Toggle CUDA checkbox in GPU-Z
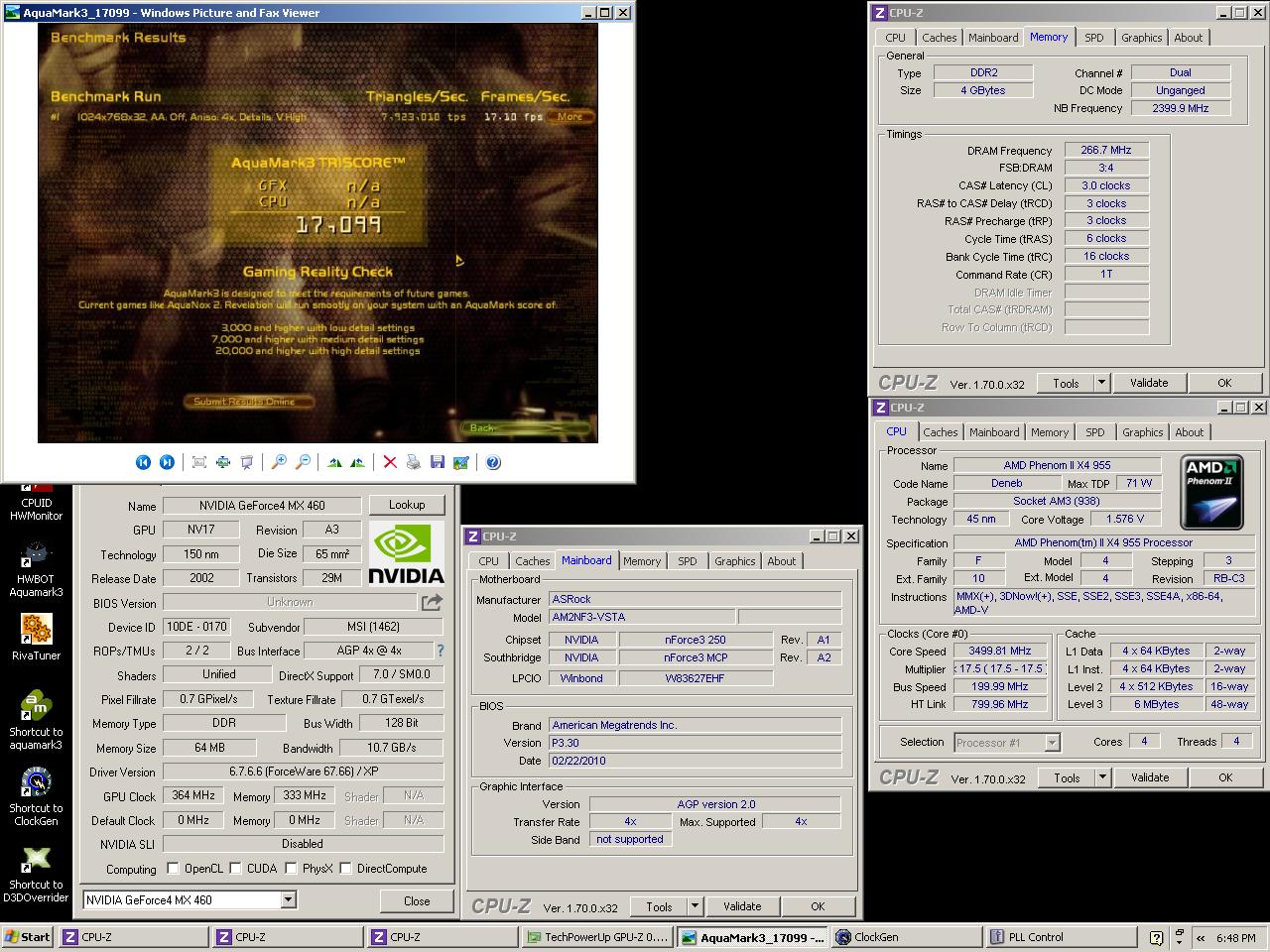The width and height of the screenshot is (1270, 952). (236, 869)
